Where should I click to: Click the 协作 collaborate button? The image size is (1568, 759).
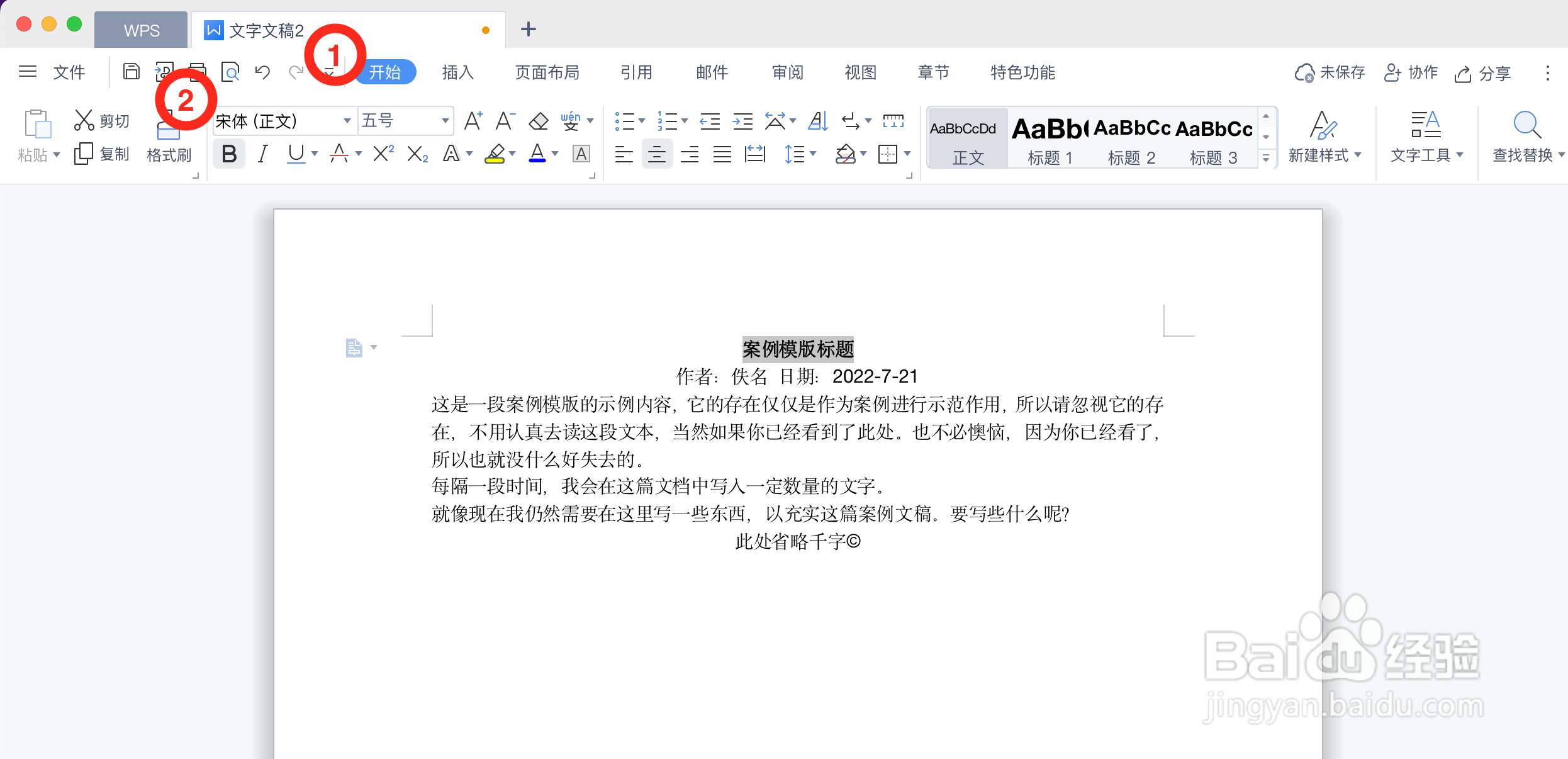(x=1411, y=73)
